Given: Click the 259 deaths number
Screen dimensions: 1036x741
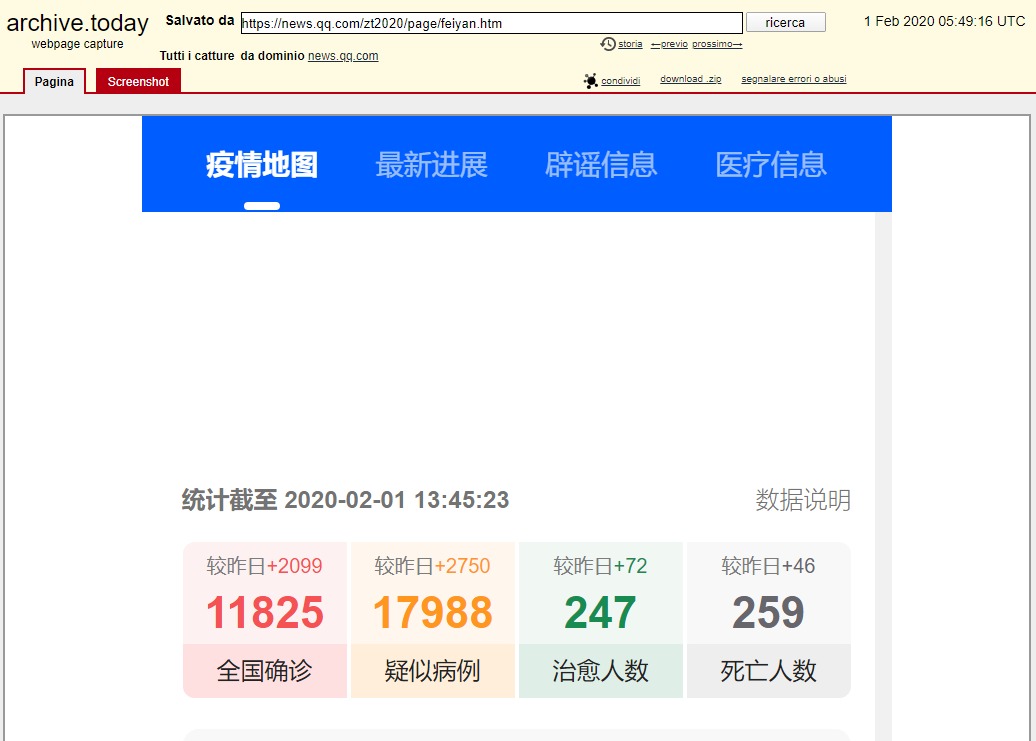Looking at the screenshot, I should [768, 612].
